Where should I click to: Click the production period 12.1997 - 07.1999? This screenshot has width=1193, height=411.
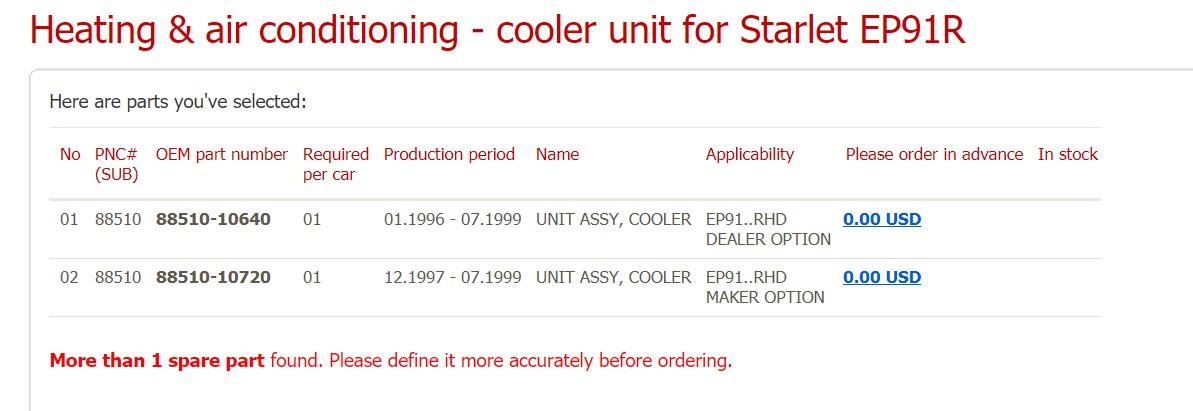(453, 277)
